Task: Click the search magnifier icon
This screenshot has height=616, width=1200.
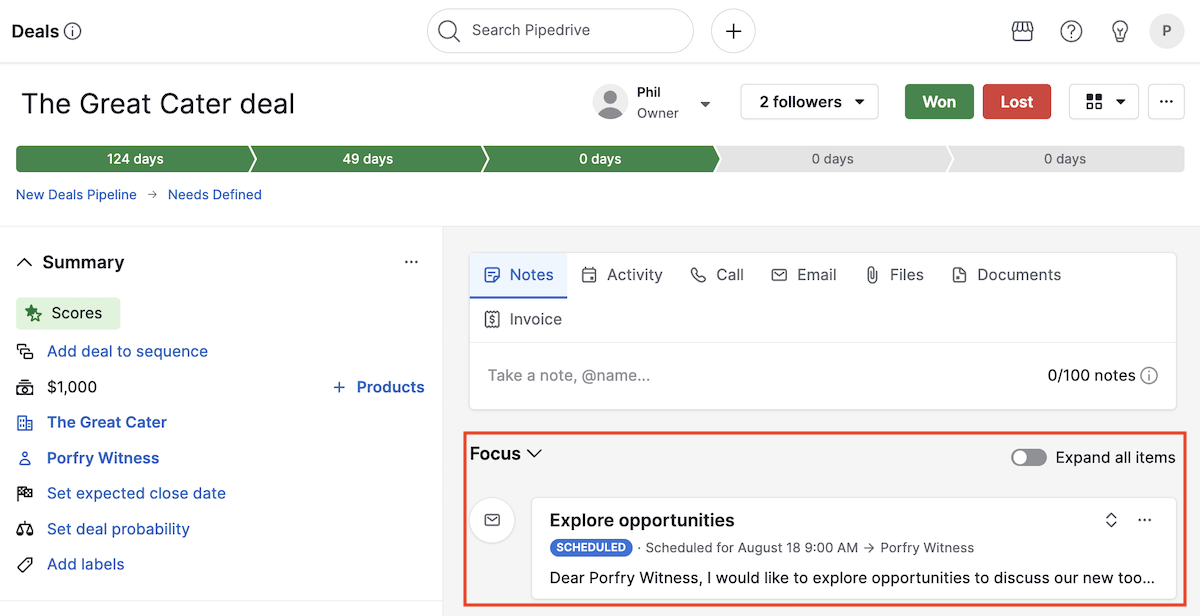Action: 449,31
